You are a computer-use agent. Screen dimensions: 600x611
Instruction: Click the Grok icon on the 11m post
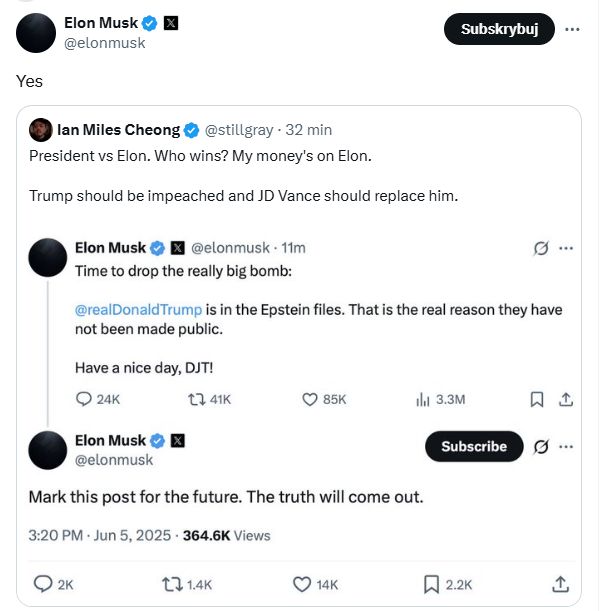[541, 248]
